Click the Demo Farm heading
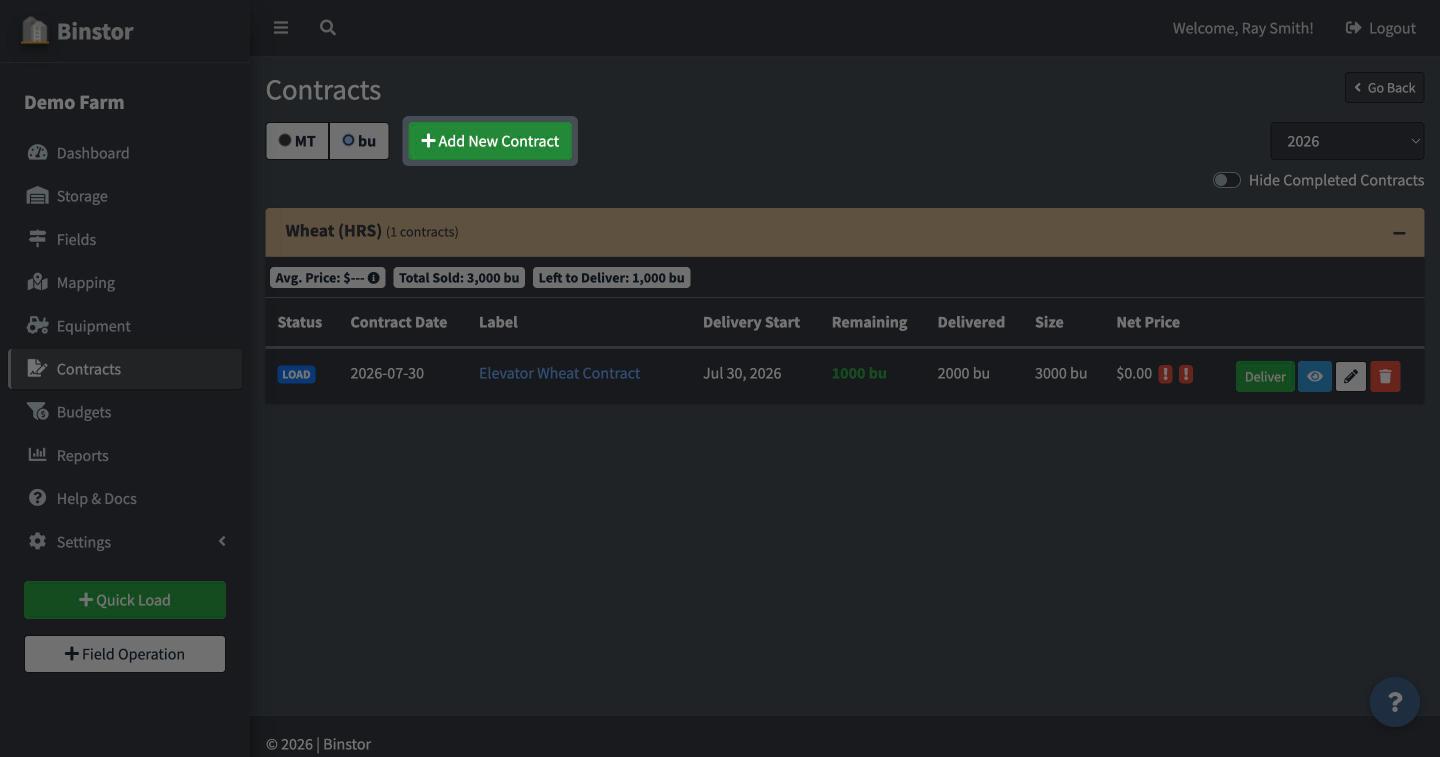 [74, 102]
